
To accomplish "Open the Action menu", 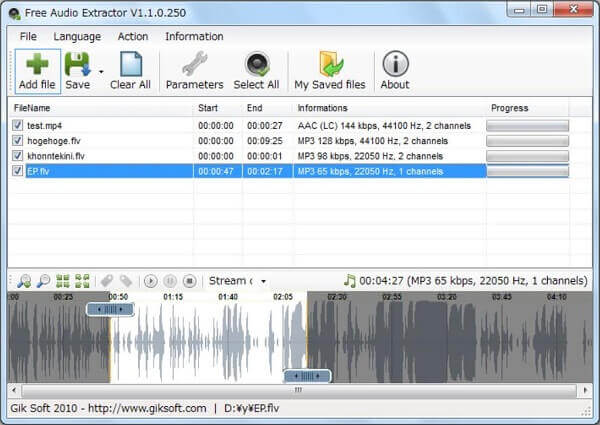I will click(133, 36).
